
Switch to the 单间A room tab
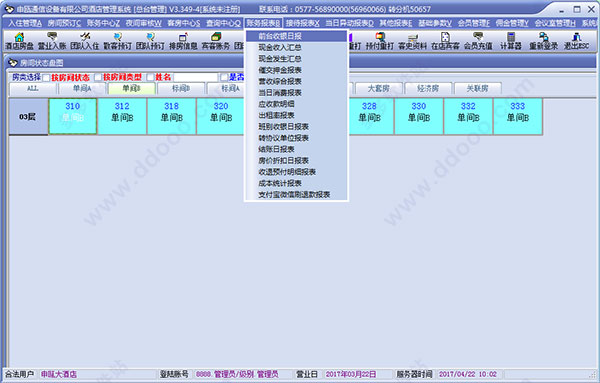[82, 88]
